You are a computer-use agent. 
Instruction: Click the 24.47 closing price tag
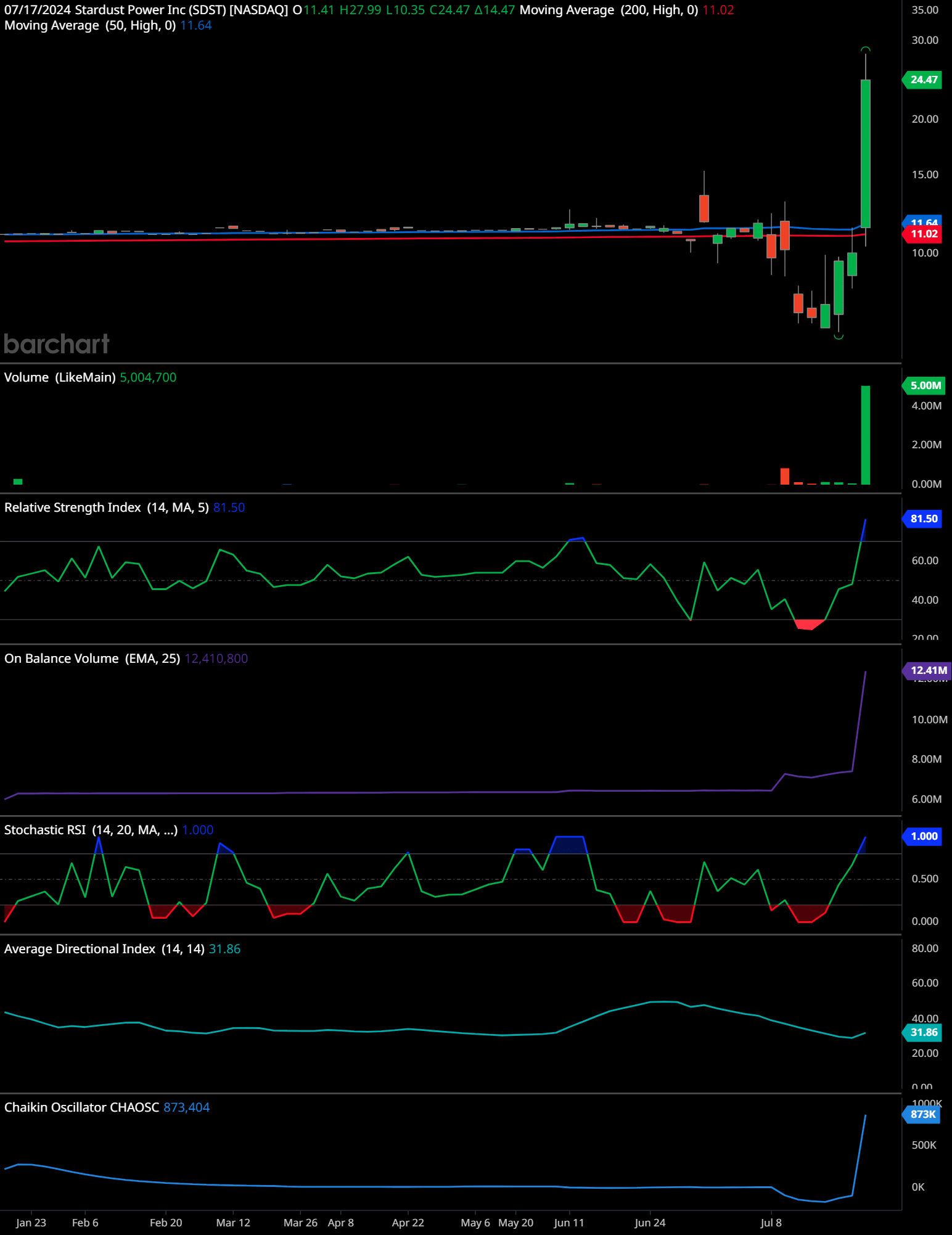[922, 80]
